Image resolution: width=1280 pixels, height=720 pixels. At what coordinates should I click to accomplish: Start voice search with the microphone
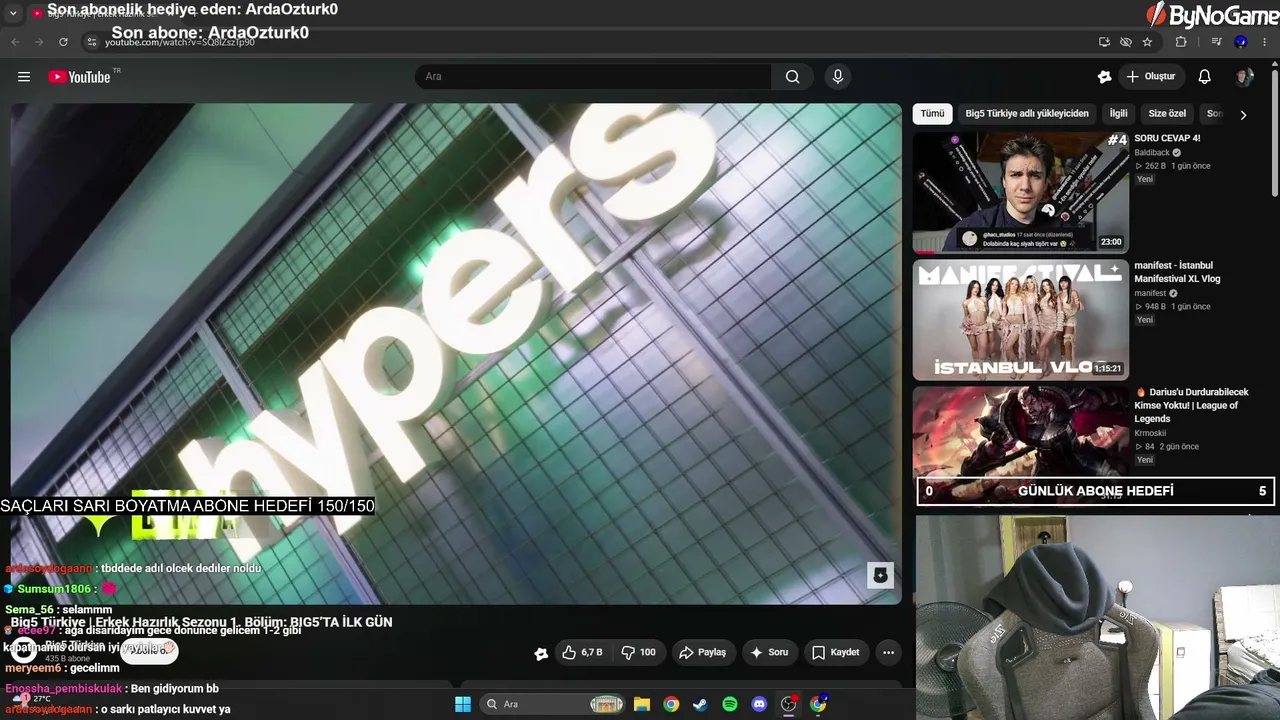coord(838,77)
